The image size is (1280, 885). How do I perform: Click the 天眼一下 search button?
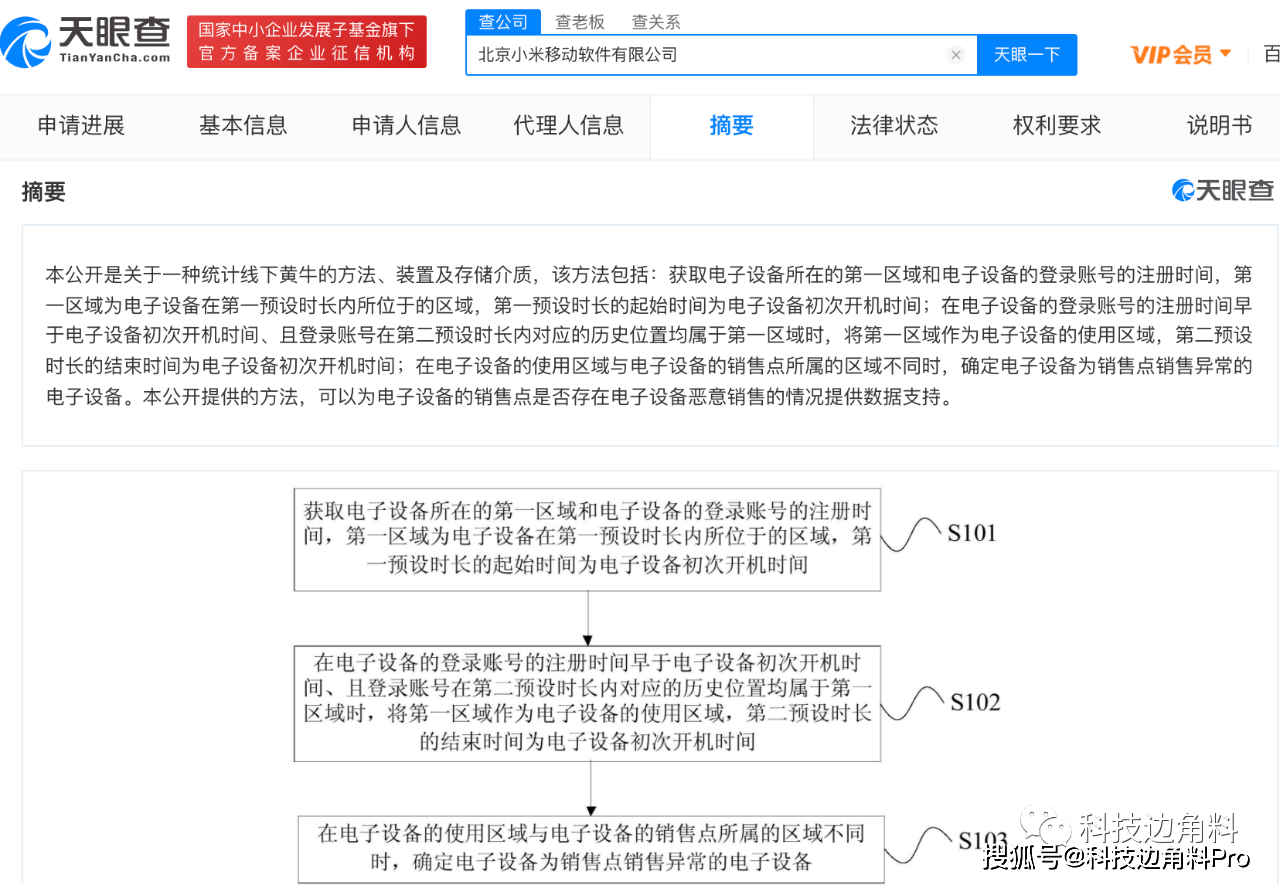pos(1027,55)
